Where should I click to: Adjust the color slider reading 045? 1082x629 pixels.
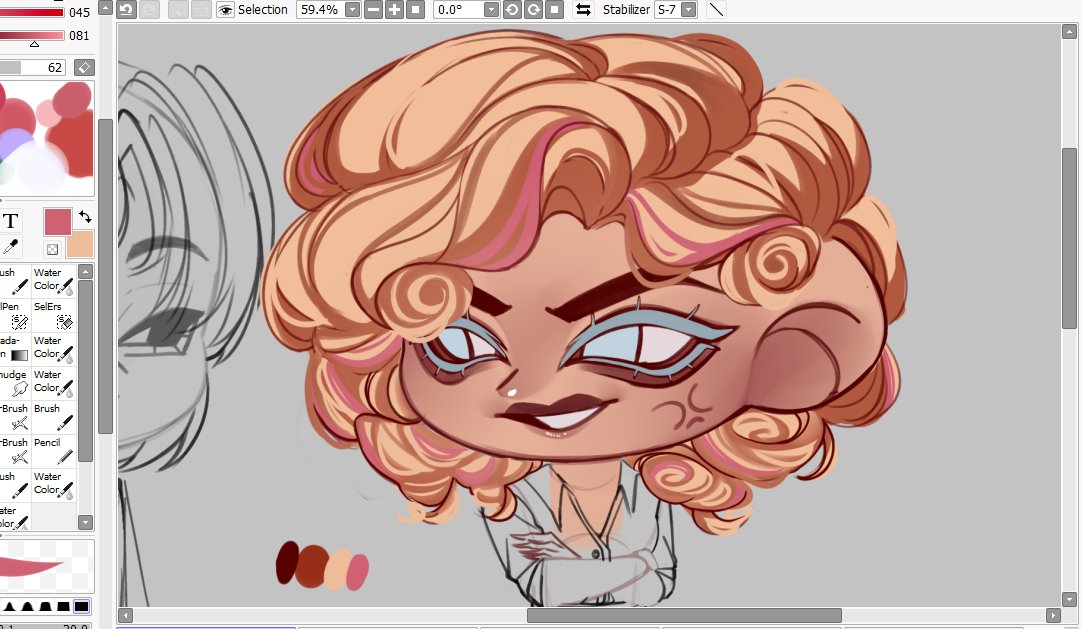[32, 12]
